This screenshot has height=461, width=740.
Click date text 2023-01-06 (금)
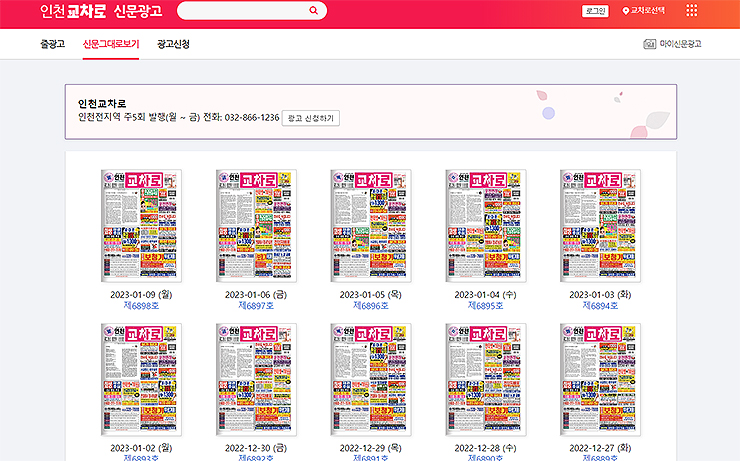[256, 295]
